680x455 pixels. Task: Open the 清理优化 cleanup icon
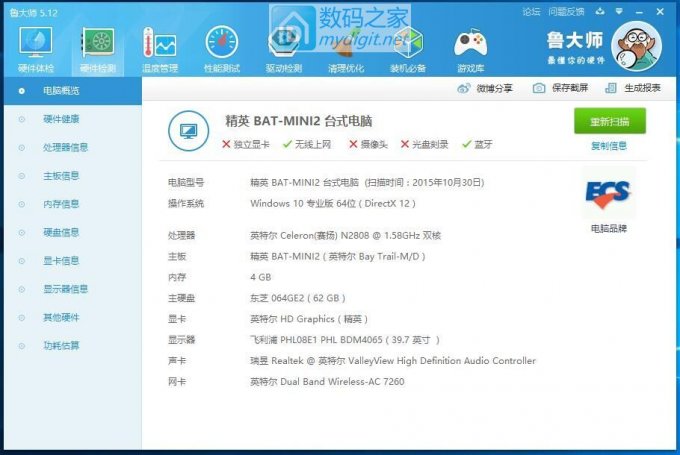[346, 44]
